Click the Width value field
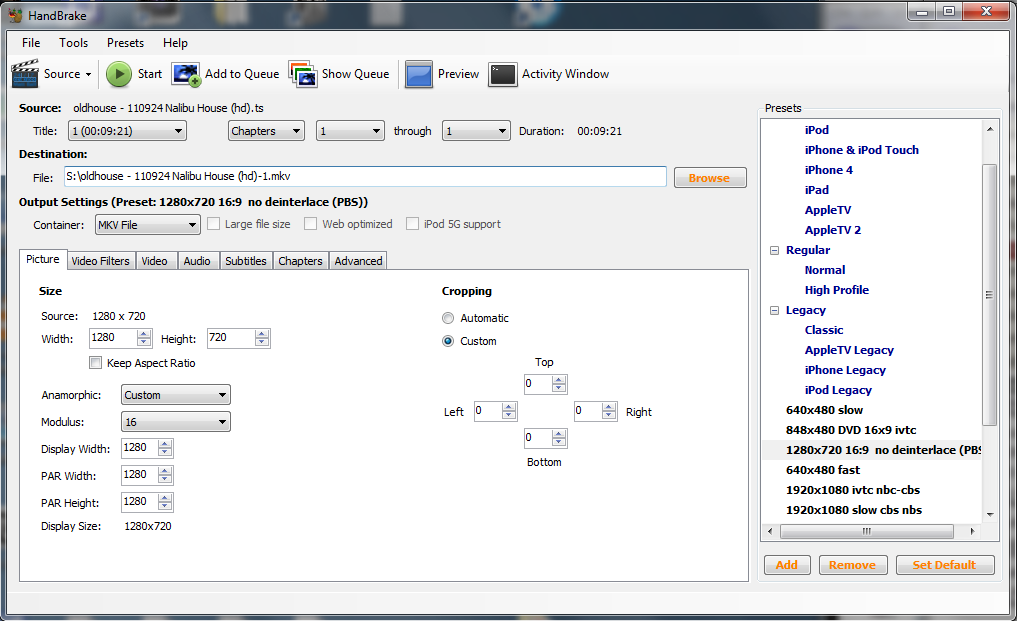Image resolution: width=1017 pixels, height=621 pixels. (x=121, y=338)
